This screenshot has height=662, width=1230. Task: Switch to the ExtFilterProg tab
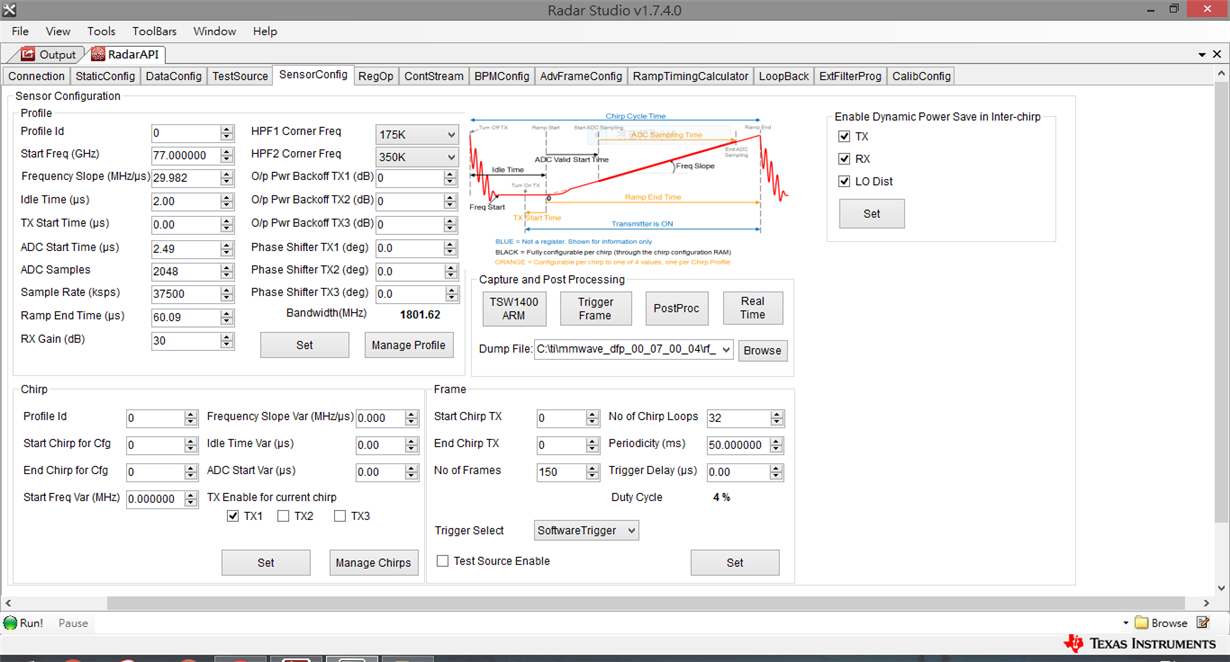coord(850,76)
